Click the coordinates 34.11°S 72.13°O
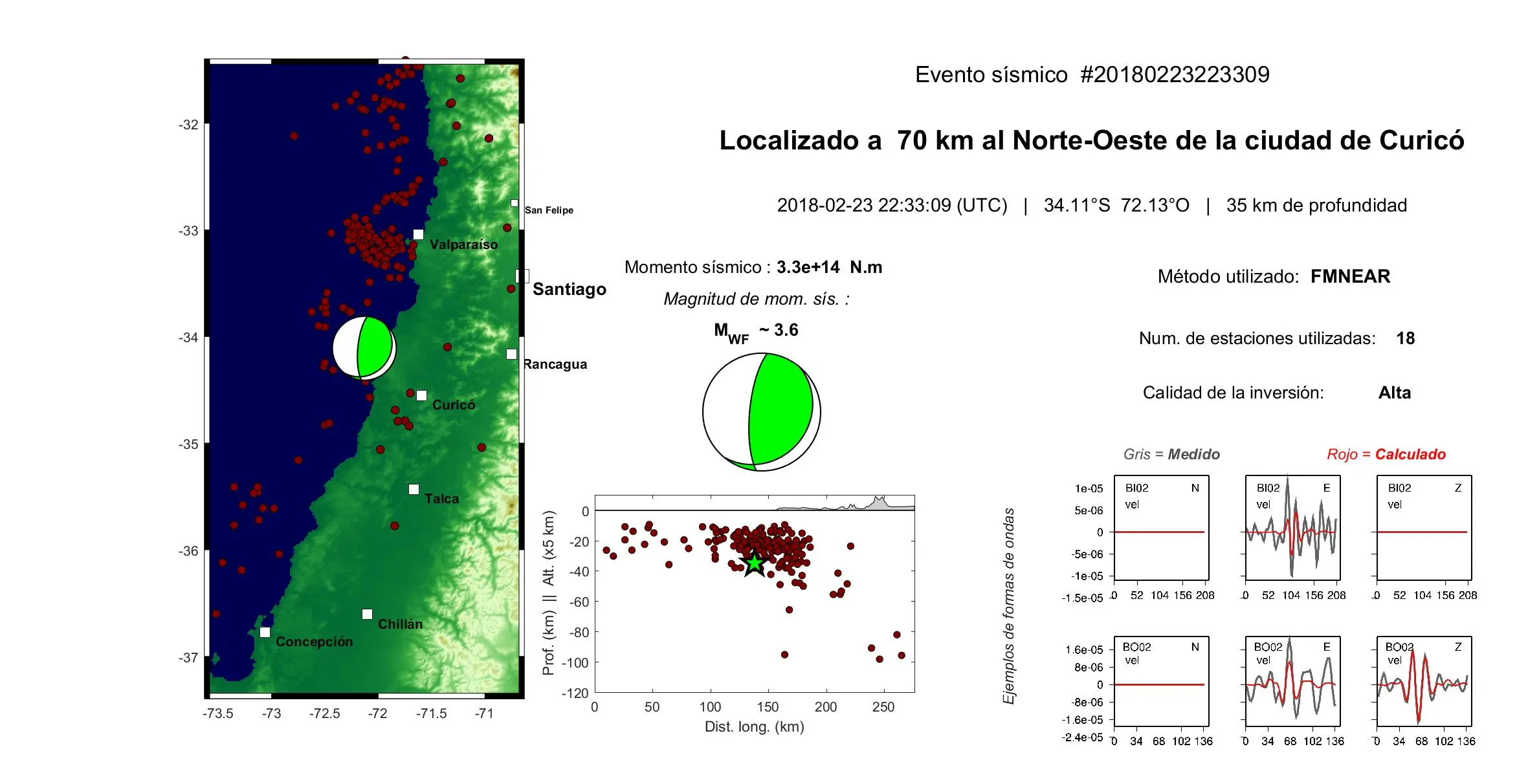The height and width of the screenshot is (784, 1539). coord(1116,205)
